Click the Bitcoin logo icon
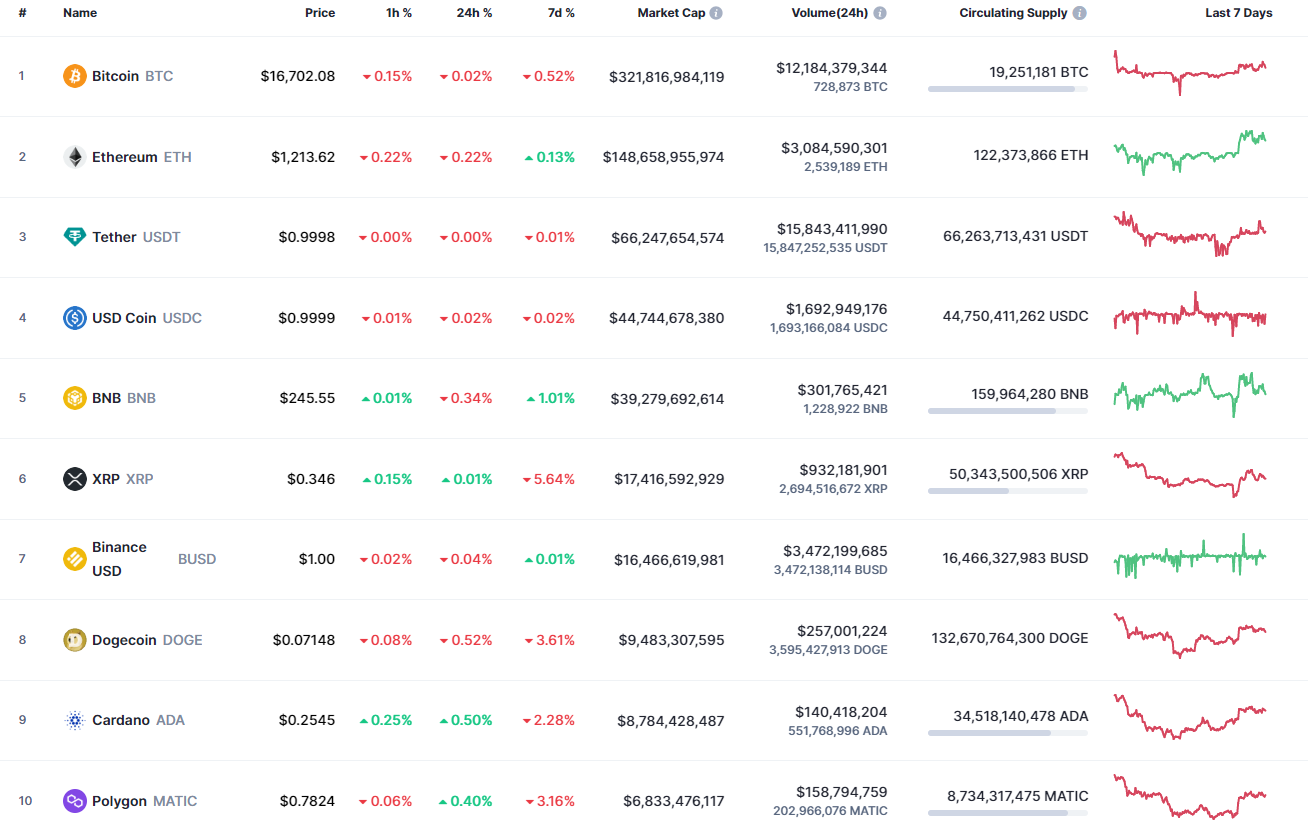The width and height of the screenshot is (1308, 825). click(x=75, y=76)
